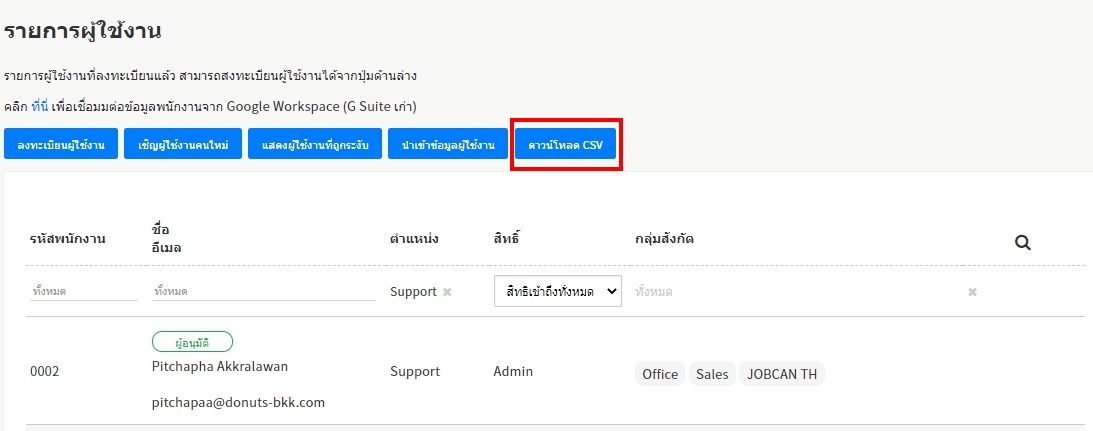Clear the group filter with x icon
This screenshot has width=1093, height=431.
click(972, 292)
